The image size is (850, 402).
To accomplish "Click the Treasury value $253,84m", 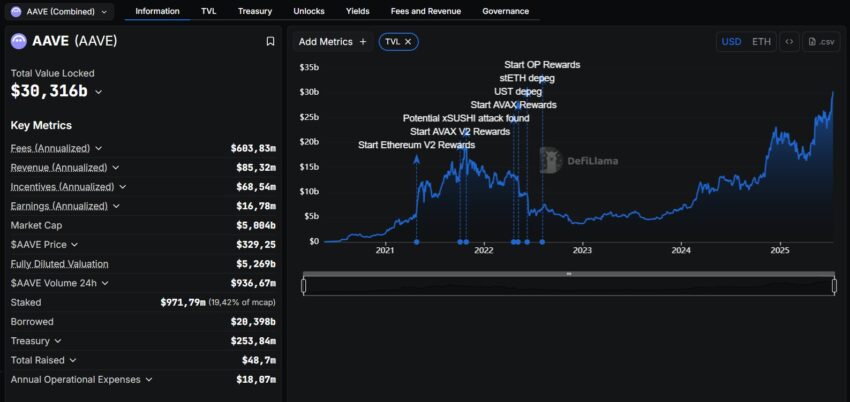I will (253, 341).
